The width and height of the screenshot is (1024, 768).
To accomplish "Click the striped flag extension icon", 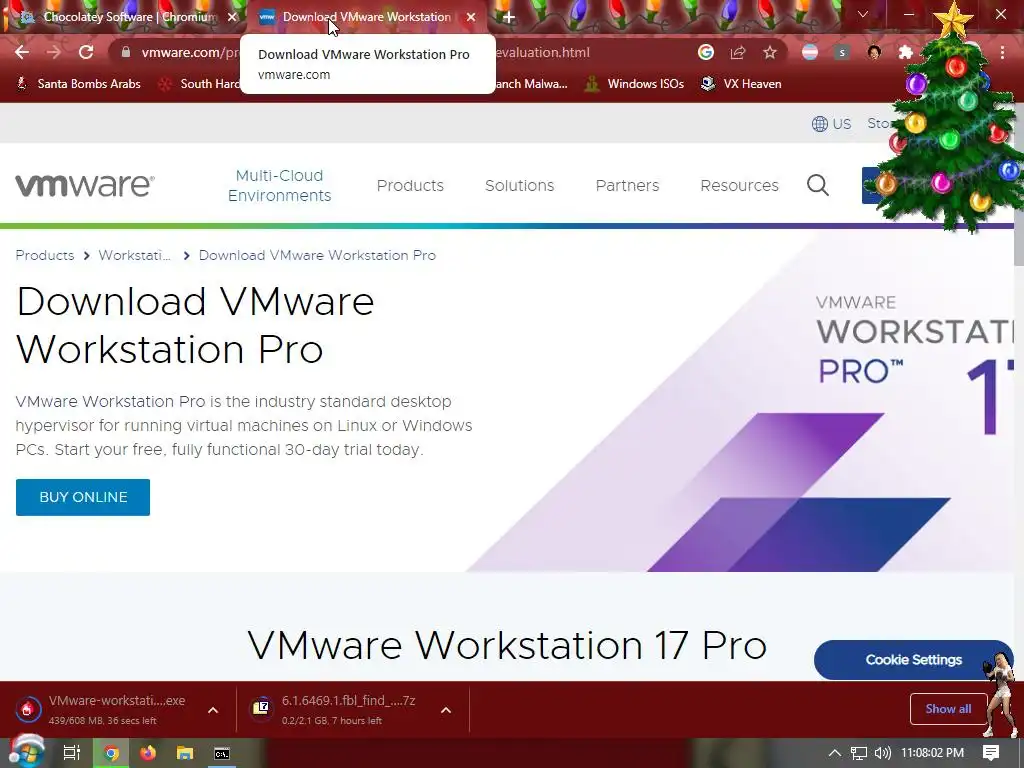I will point(810,52).
